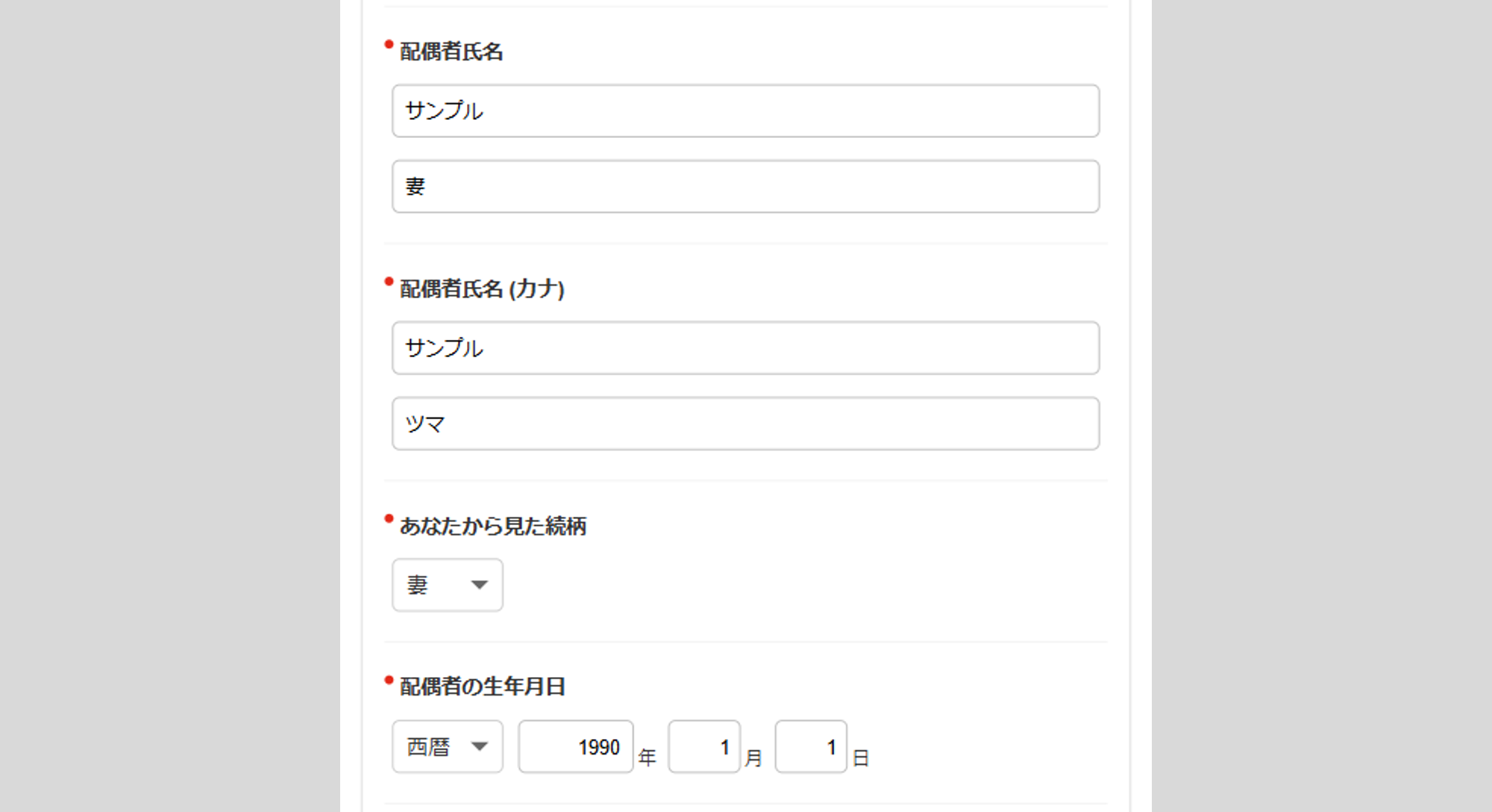Open the あなたから見た続柄 dropdown
The image size is (1492, 812).
448,585
